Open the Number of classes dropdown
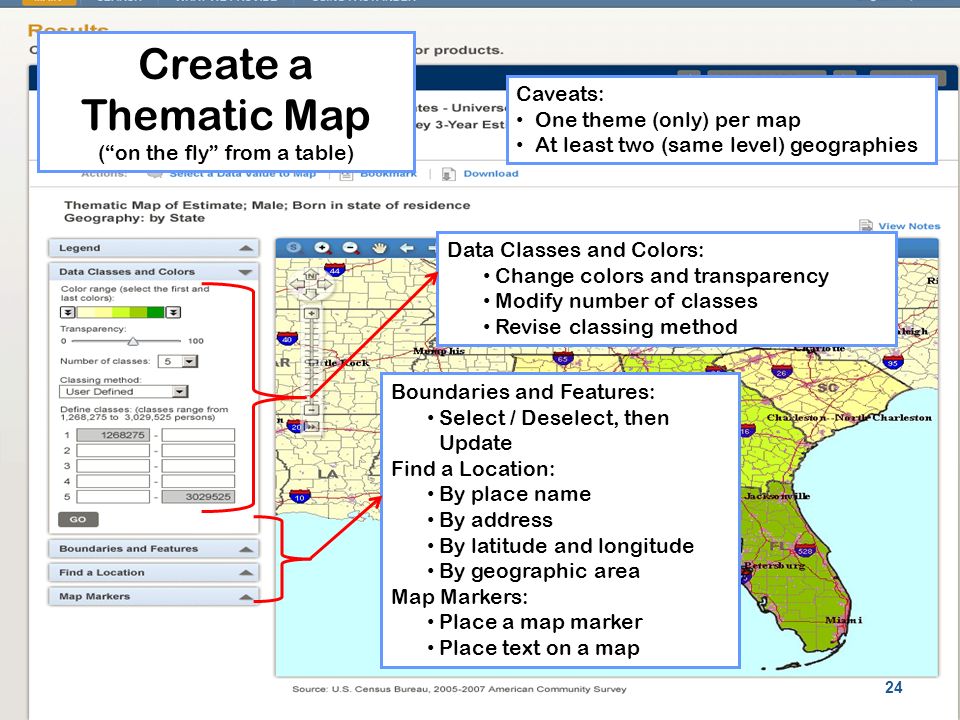The image size is (960, 720). pos(190,361)
